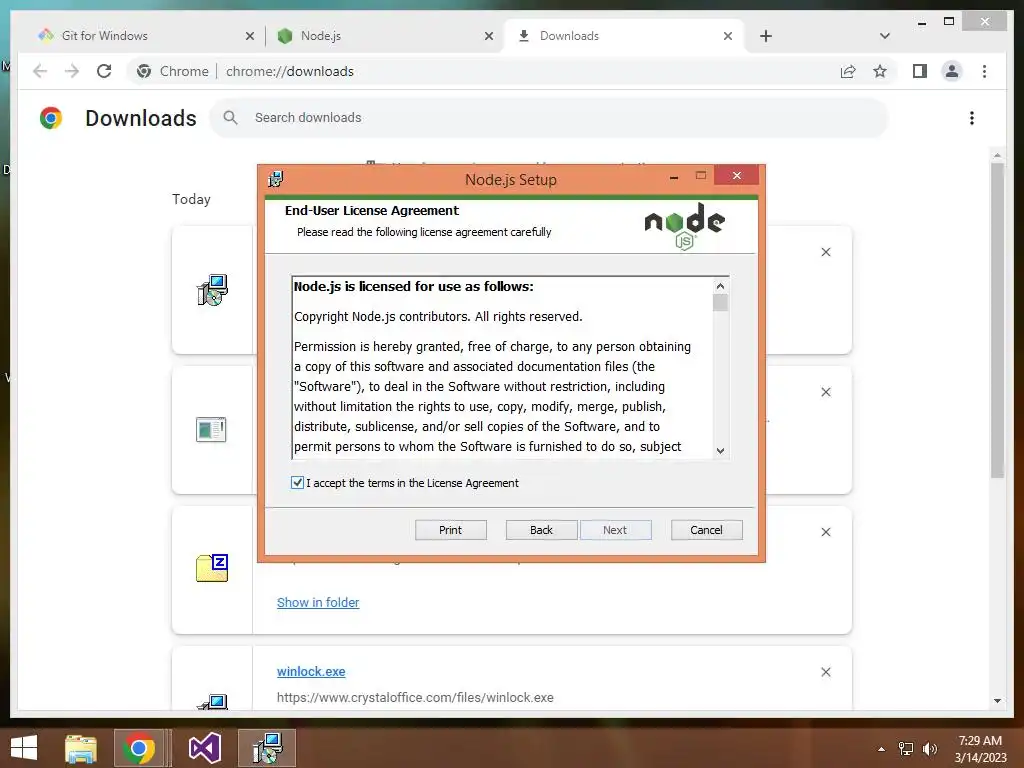Screen dimensions: 1024x768
Task: Click the Print button in Node.js Setup
Action: (451, 530)
